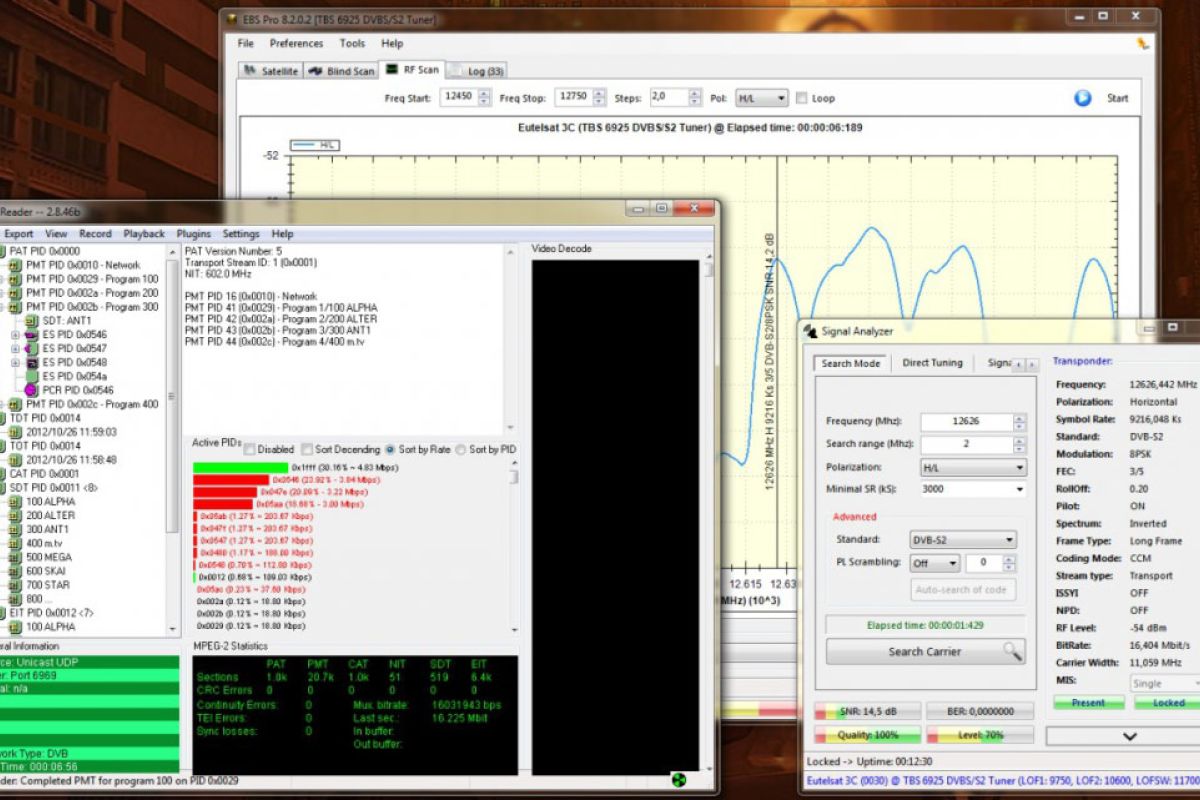Click the Search Carrier button
The image size is (1200, 800).
click(x=924, y=652)
